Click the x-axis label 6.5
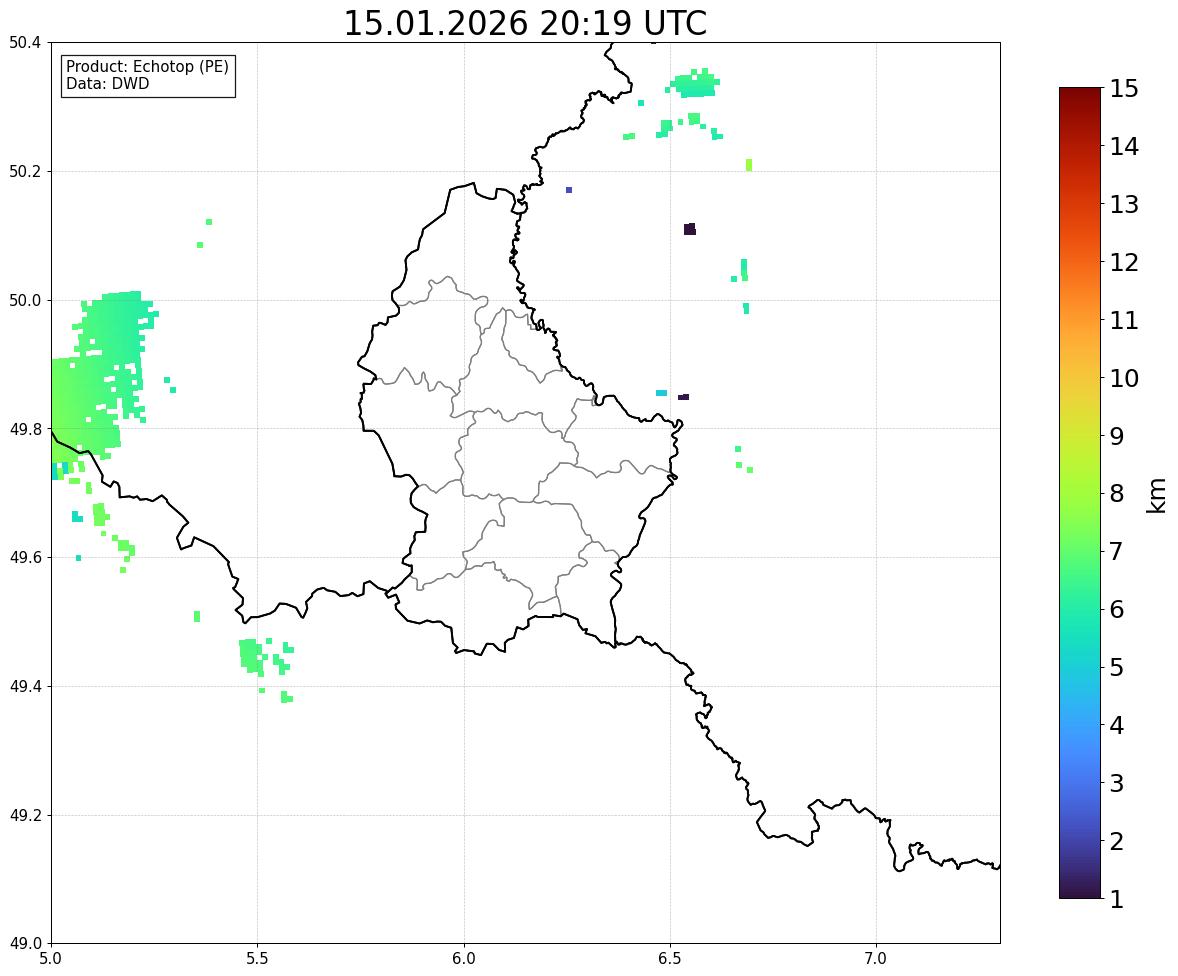The height and width of the screenshot is (976, 1178). click(670, 959)
